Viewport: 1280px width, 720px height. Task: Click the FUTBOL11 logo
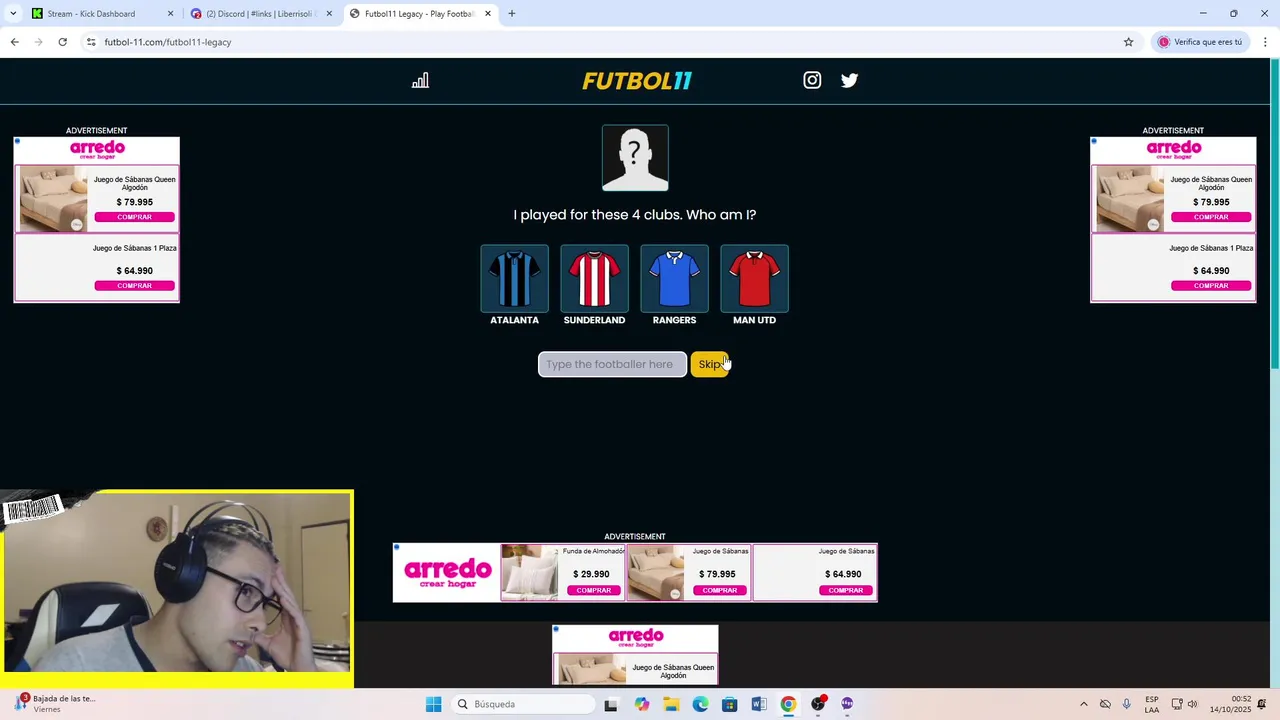637,81
